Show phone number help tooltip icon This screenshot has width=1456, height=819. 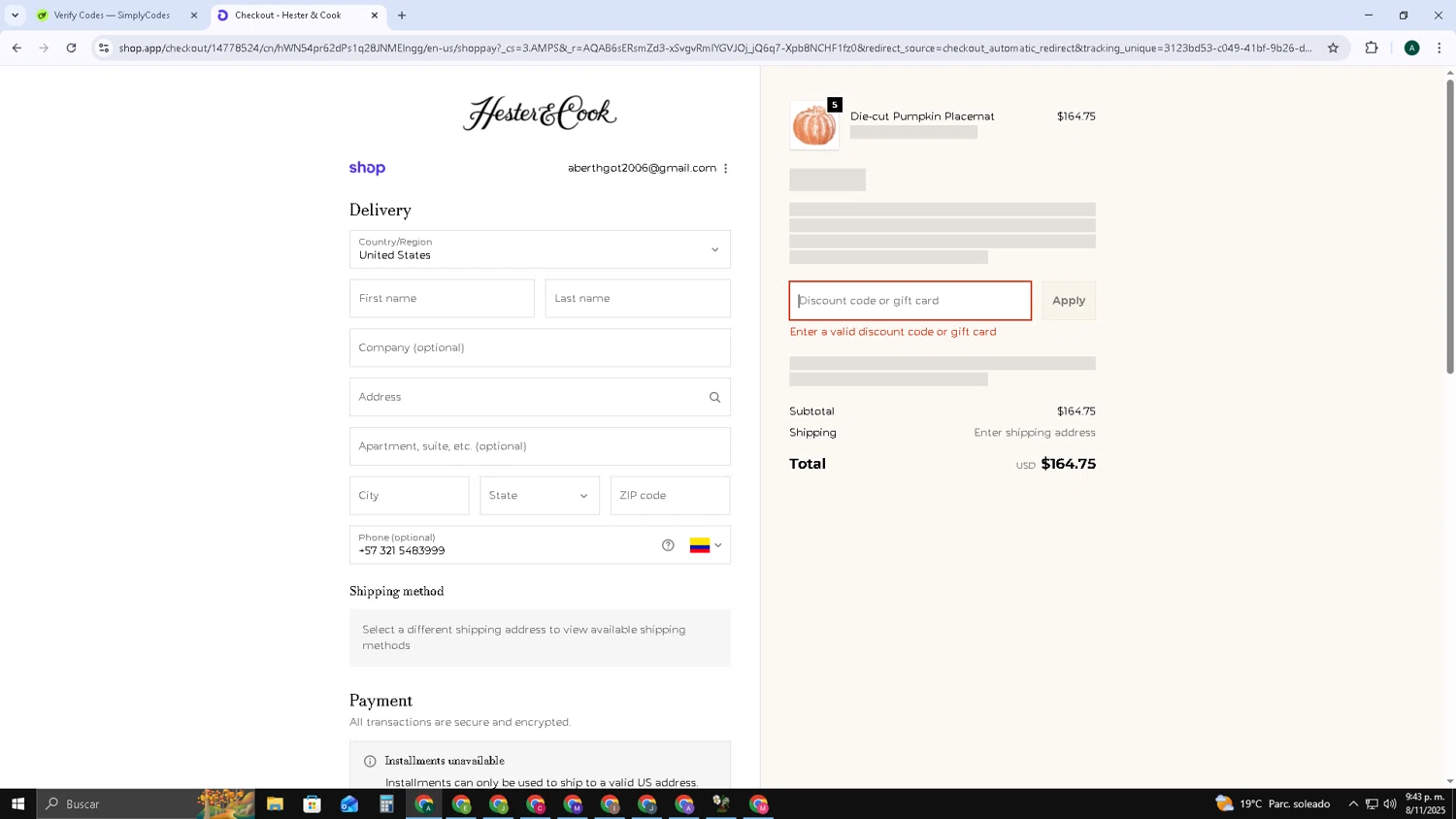click(668, 545)
